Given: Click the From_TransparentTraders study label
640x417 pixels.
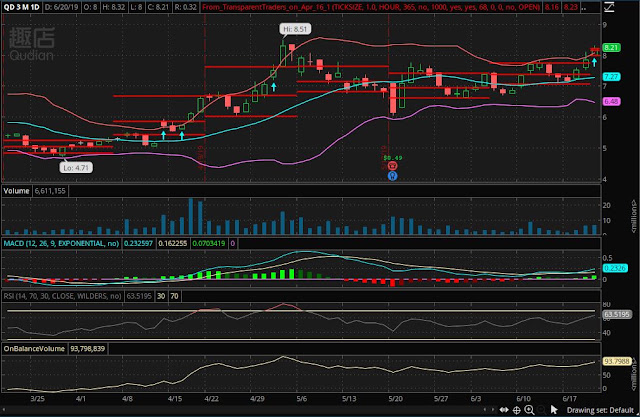Looking at the screenshot, I should click(371, 7).
